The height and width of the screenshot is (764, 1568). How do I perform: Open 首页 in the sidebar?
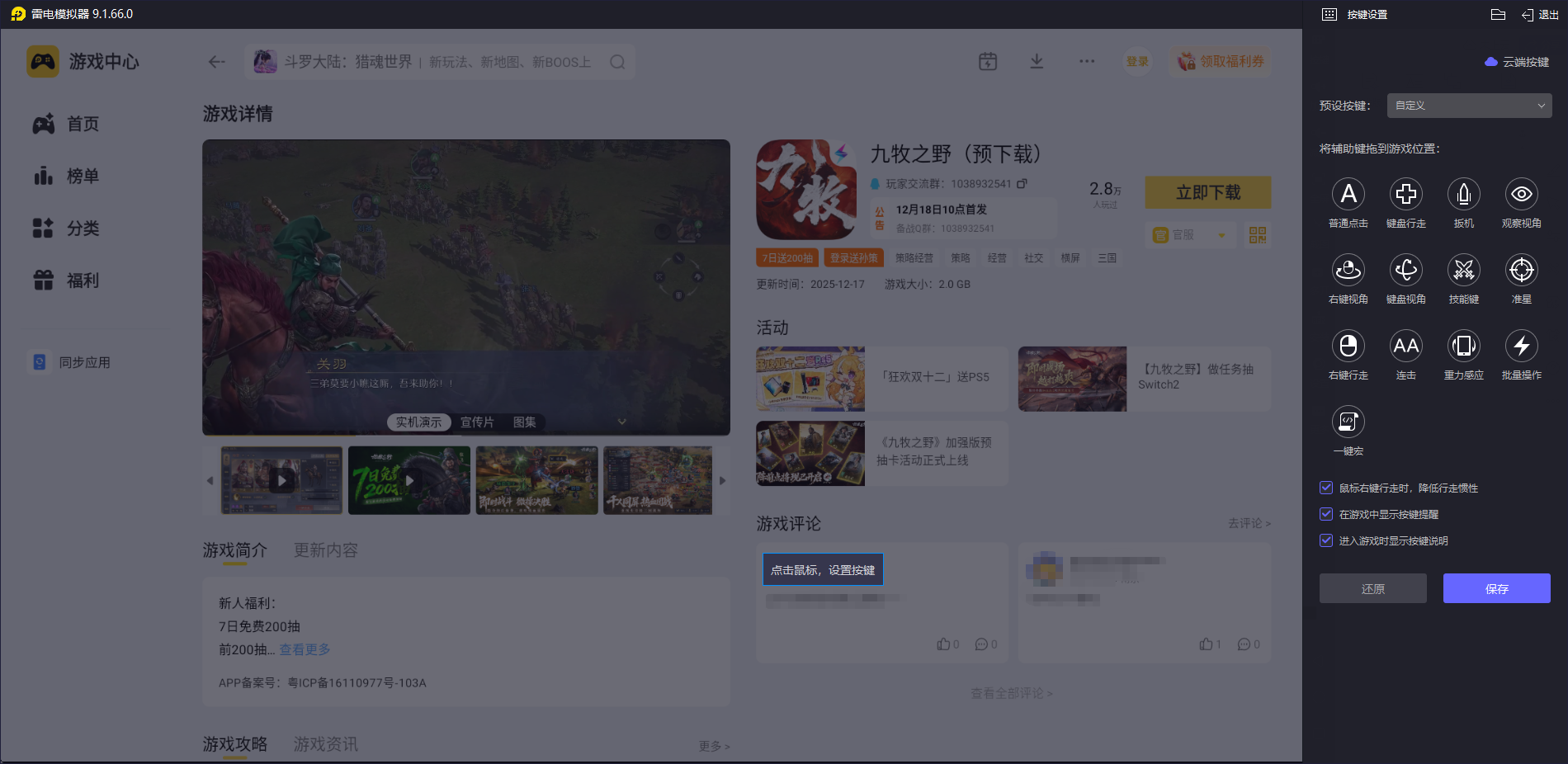pyautogui.click(x=66, y=124)
